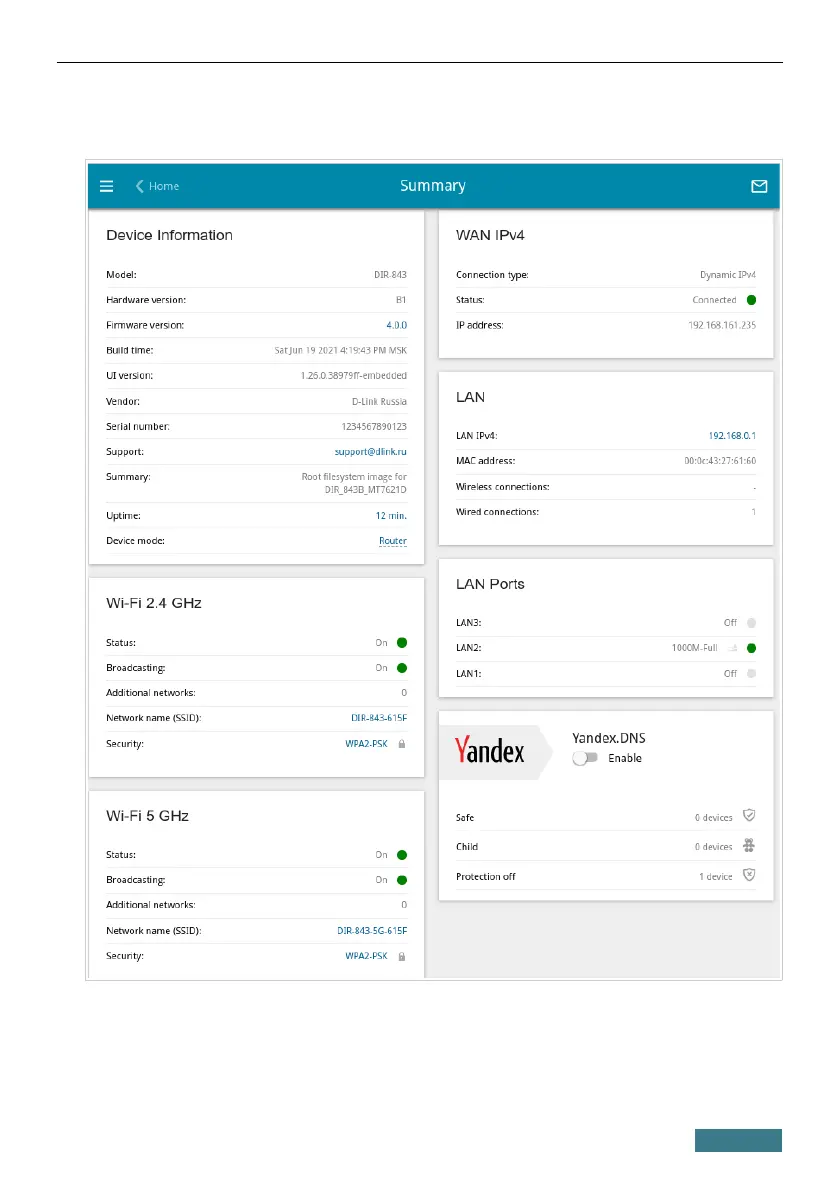This screenshot has width=839, height=1191.
Task: Click the lock icon in Wi-Fi 2.4 GHz
Action: click(402, 744)
